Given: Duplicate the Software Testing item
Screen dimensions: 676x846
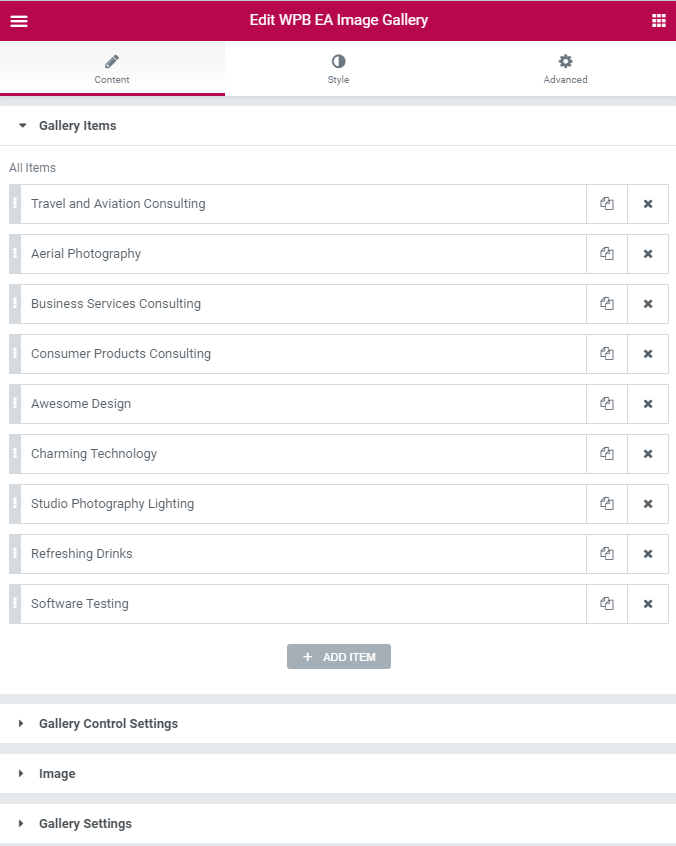Looking at the screenshot, I should point(607,604).
